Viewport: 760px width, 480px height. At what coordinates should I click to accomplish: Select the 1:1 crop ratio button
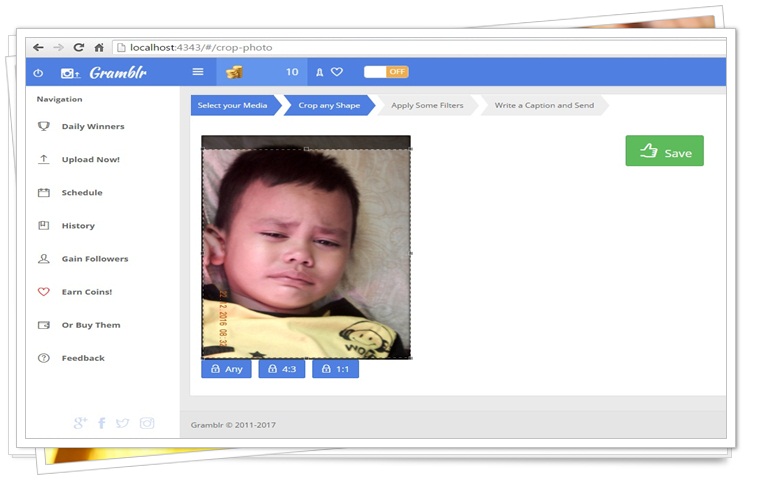click(335, 369)
